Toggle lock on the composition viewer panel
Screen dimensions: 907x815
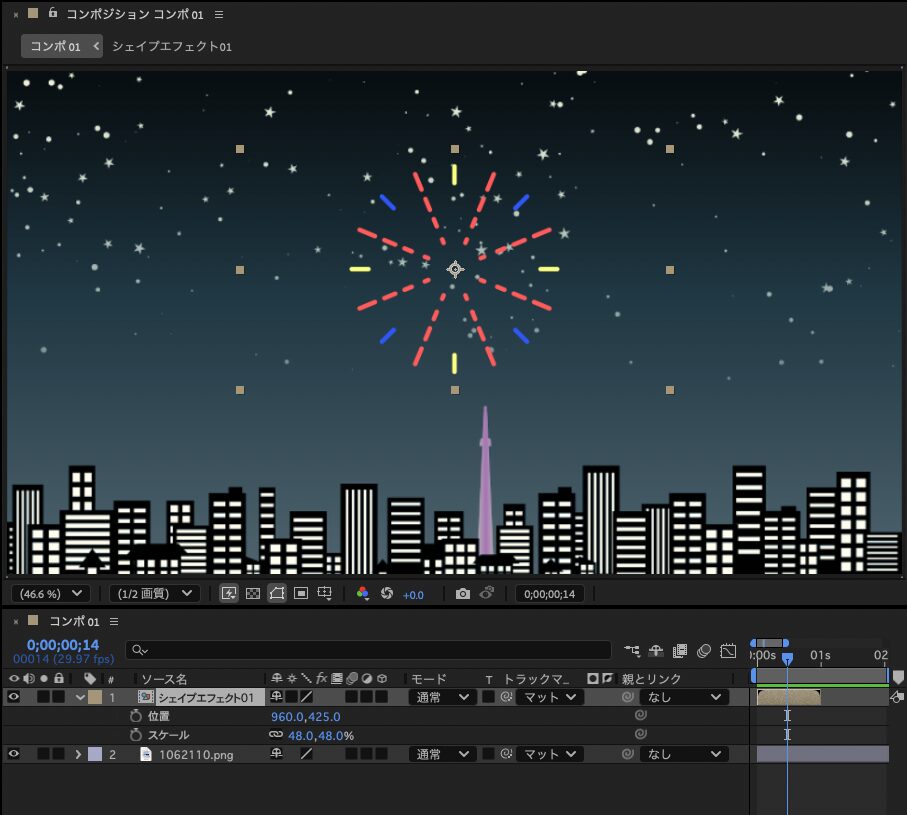(x=53, y=13)
